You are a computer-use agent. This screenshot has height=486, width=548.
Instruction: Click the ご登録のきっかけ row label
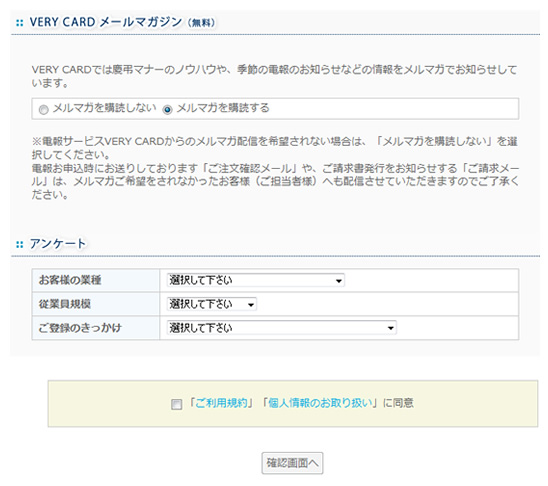pyautogui.click(x=80, y=328)
